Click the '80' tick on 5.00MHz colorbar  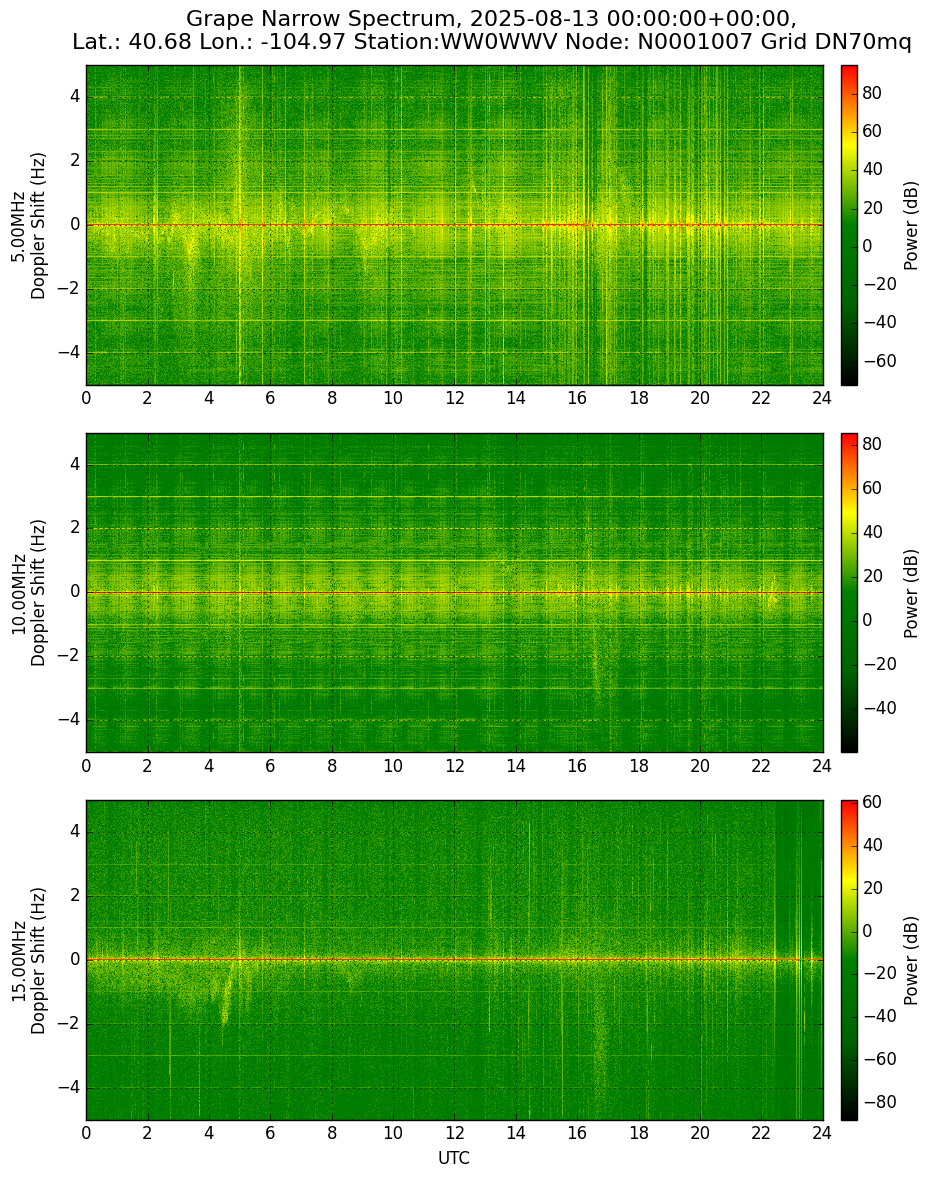(x=872, y=92)
